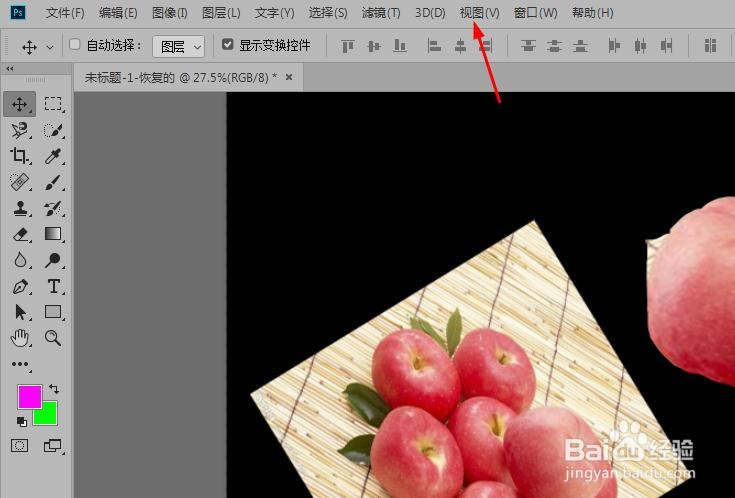
Task: Select the Healing Brush tool
Action: point(20,181)
